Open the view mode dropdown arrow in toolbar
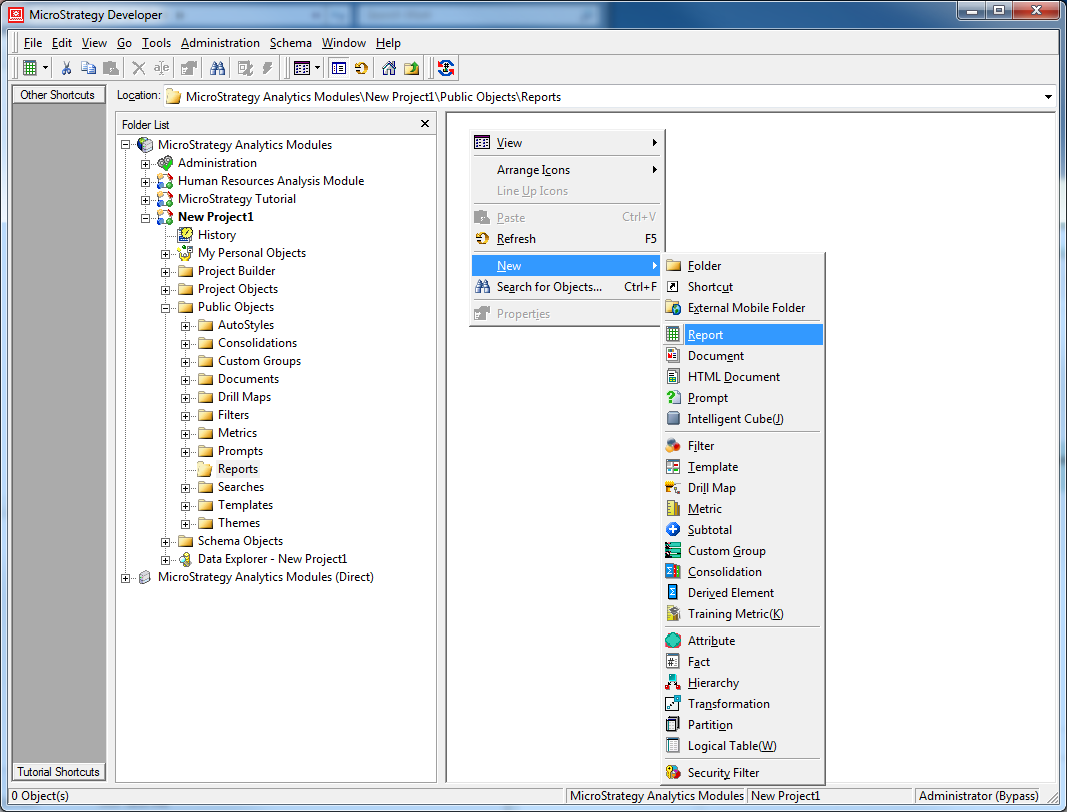 [317, 68]
